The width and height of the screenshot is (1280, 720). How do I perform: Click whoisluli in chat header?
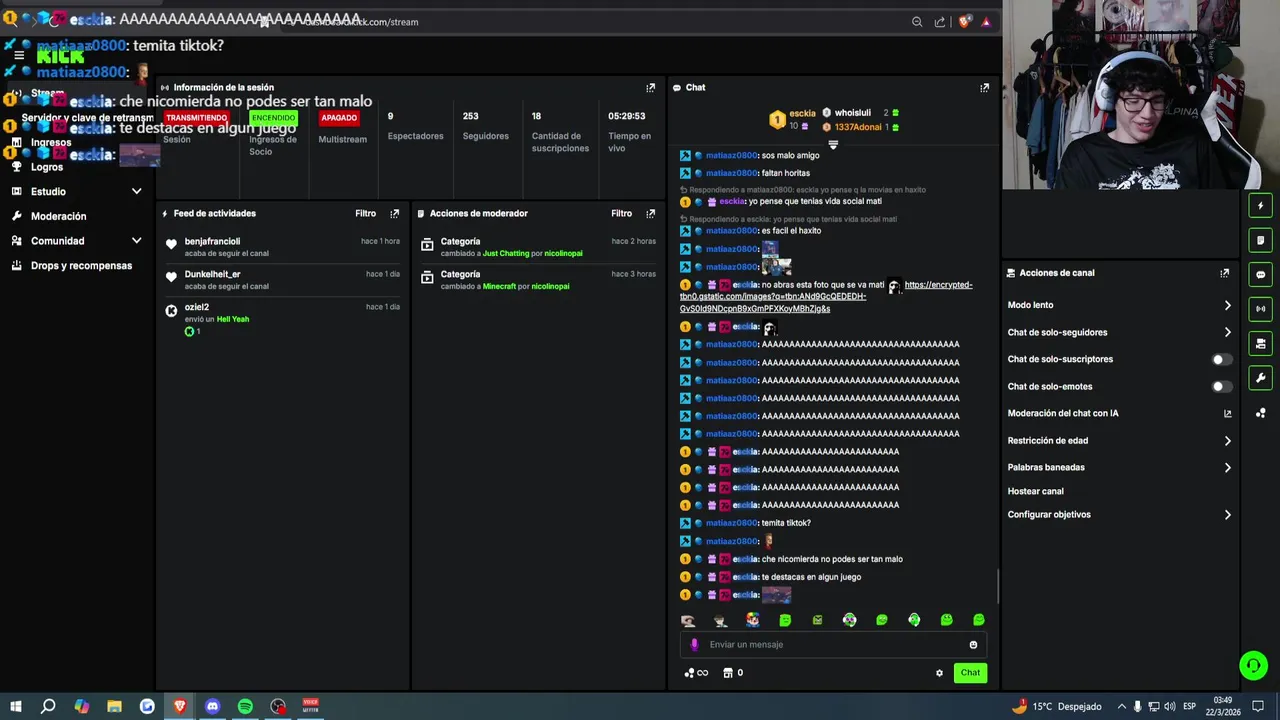[x=853, y=114]
